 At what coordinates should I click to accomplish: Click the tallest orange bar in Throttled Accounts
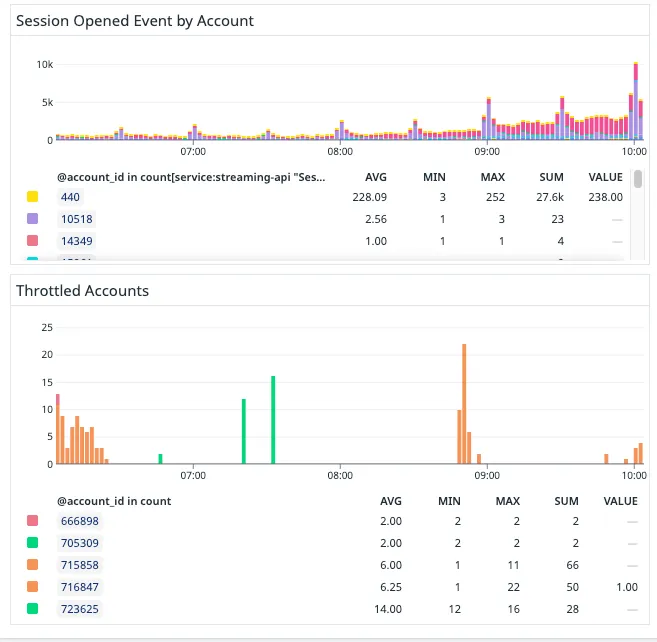465,402
